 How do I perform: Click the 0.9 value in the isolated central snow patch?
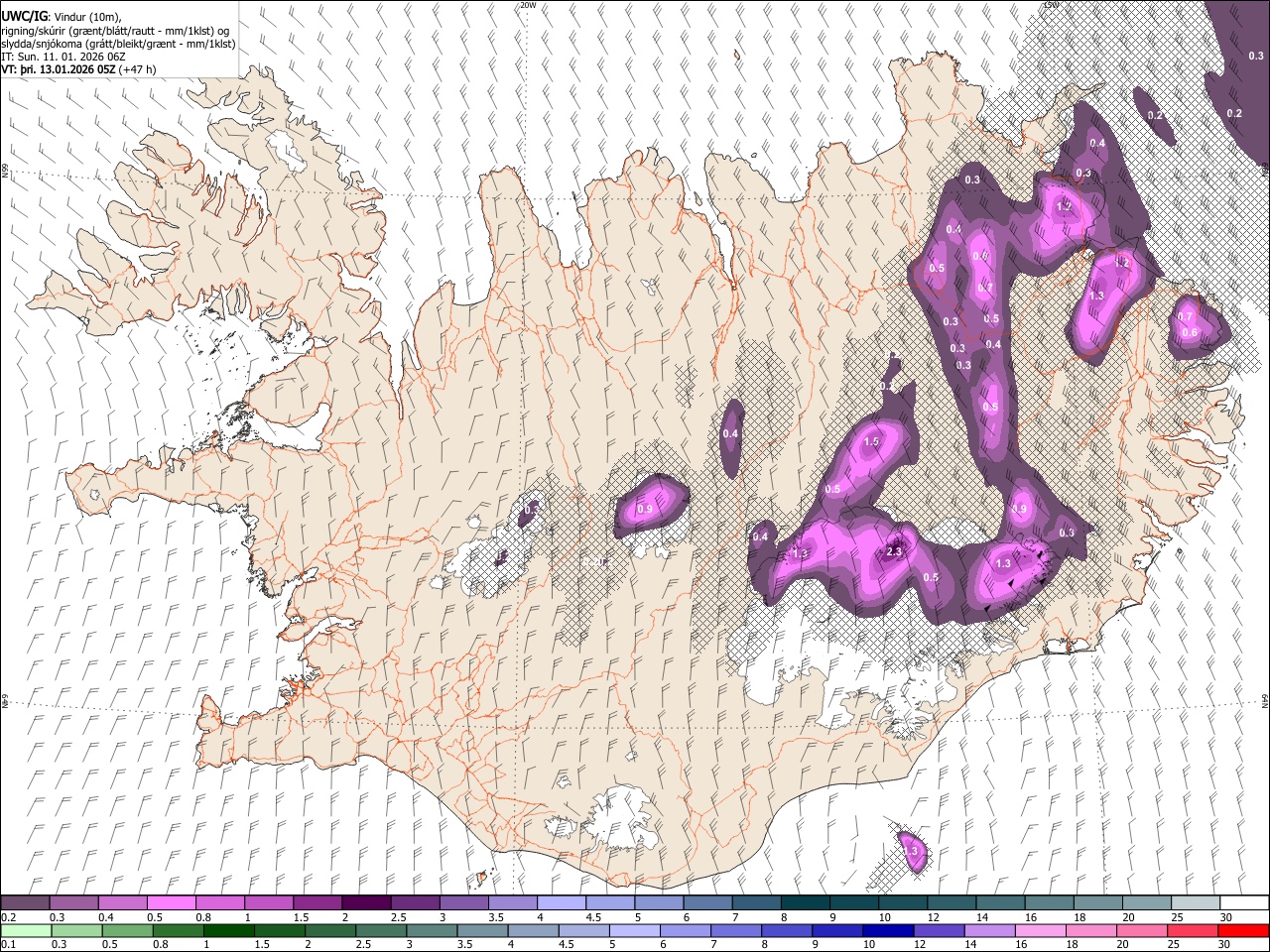645,510
